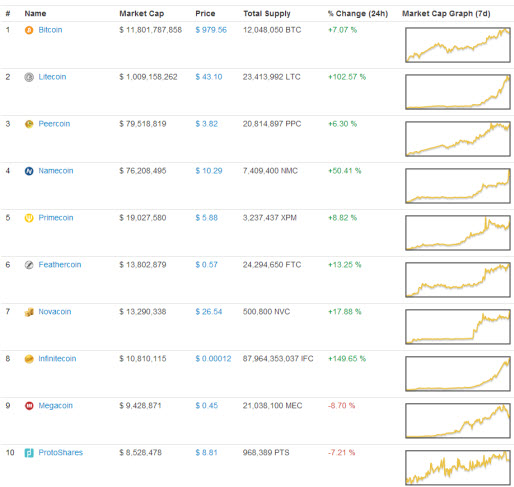
Task: Click the Infinitecoin coin icon
Action: (x=29, y=359)
